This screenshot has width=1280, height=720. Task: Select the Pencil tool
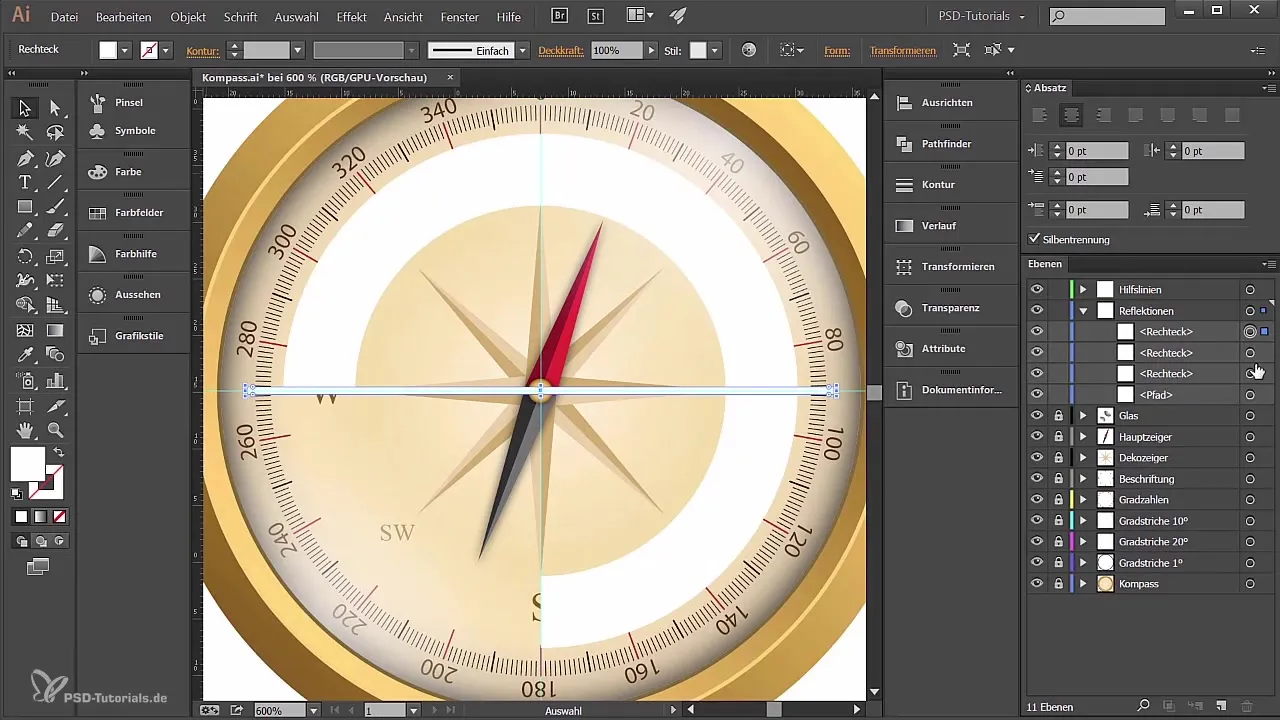[25, 231]
